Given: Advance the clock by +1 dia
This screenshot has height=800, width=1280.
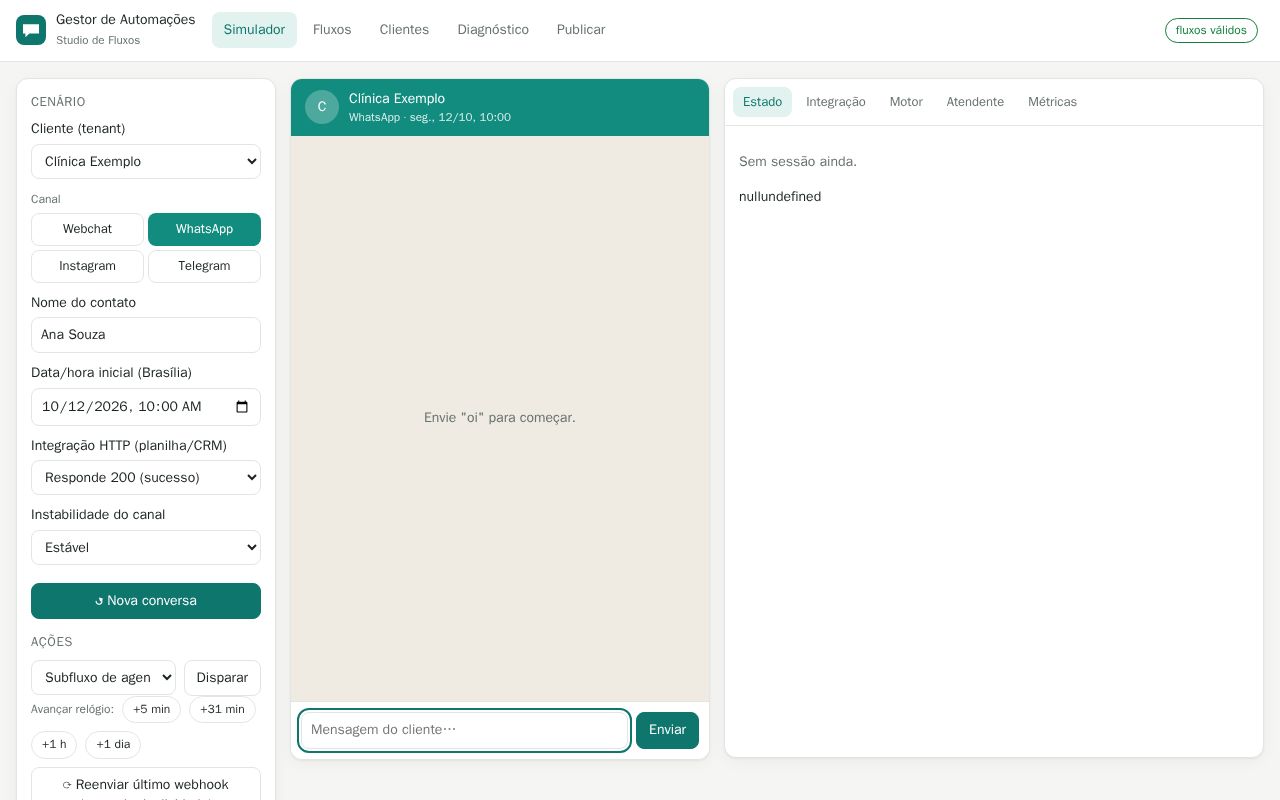Looking at the screenshot, I should point(113,745).
